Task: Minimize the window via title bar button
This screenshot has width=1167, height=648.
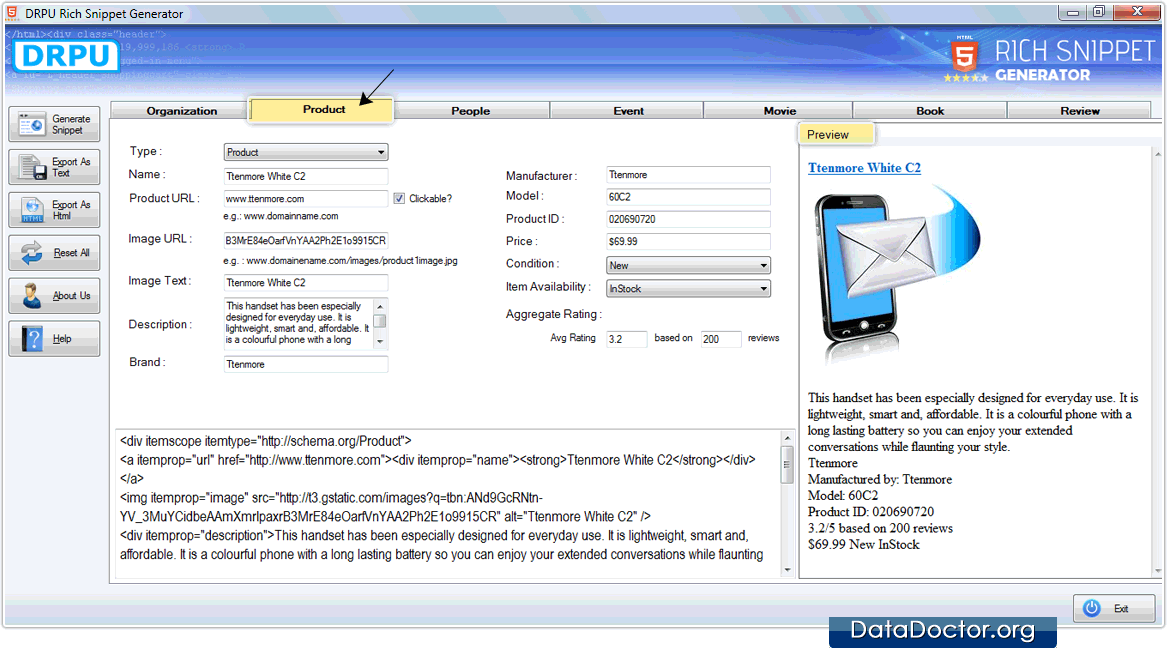Action: 1072,12
